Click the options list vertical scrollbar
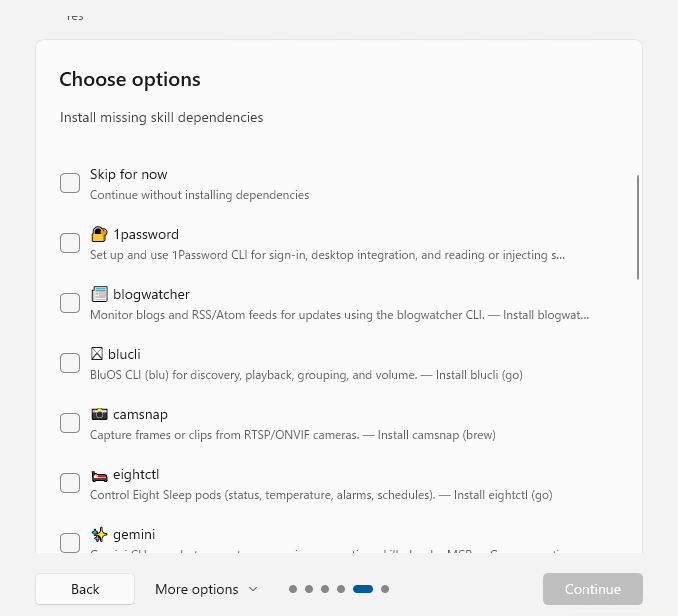678x616 pixels. [x=638, y=227]
